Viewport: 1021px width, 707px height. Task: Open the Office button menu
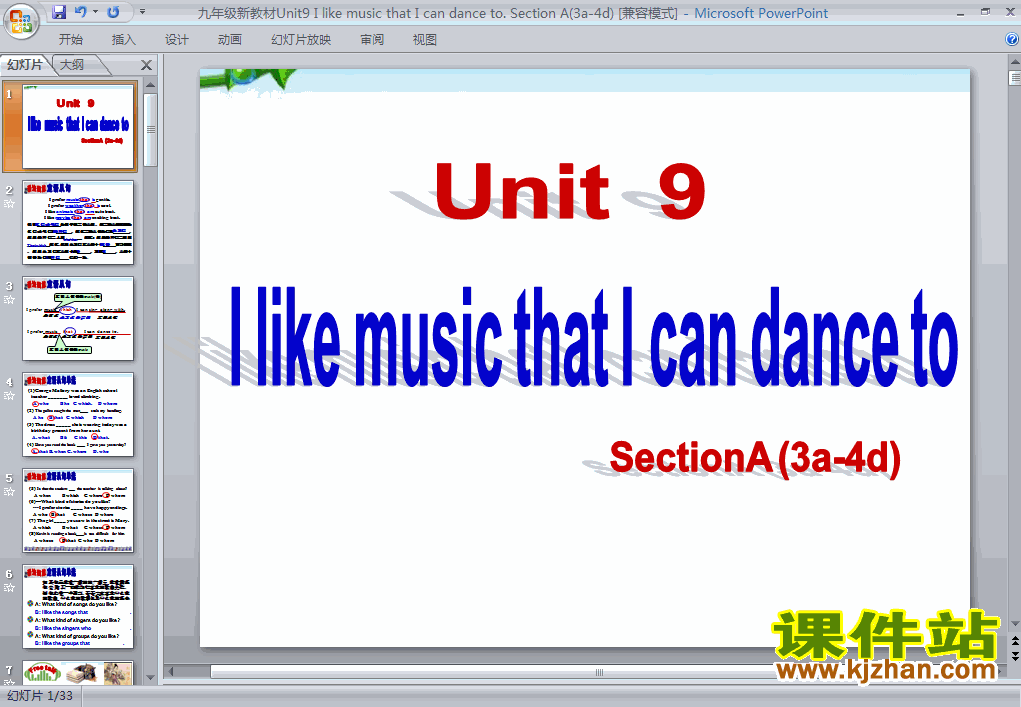click(x=21, y=21)
